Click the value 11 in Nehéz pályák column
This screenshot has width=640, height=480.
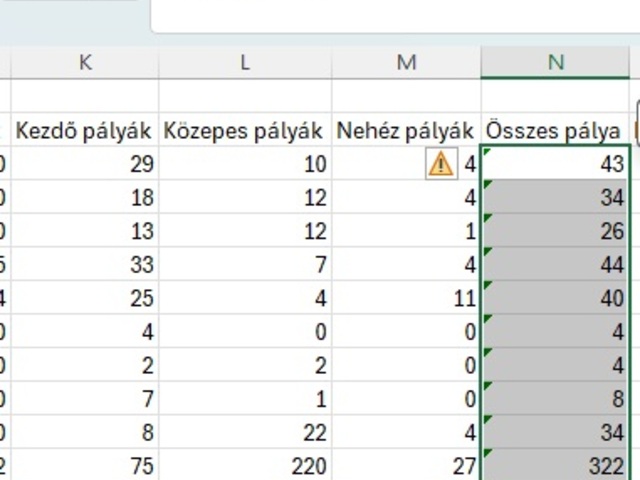(x=406, y=299)
